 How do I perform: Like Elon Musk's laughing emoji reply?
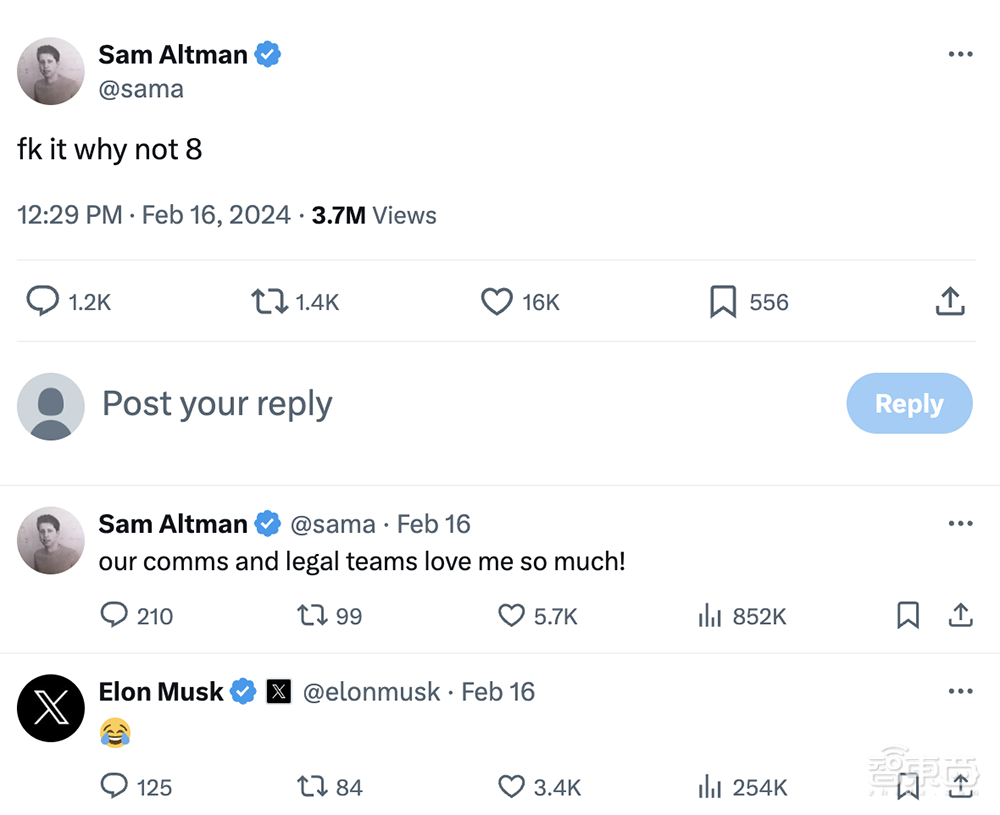pyautogui.click(x=511, y=787)
